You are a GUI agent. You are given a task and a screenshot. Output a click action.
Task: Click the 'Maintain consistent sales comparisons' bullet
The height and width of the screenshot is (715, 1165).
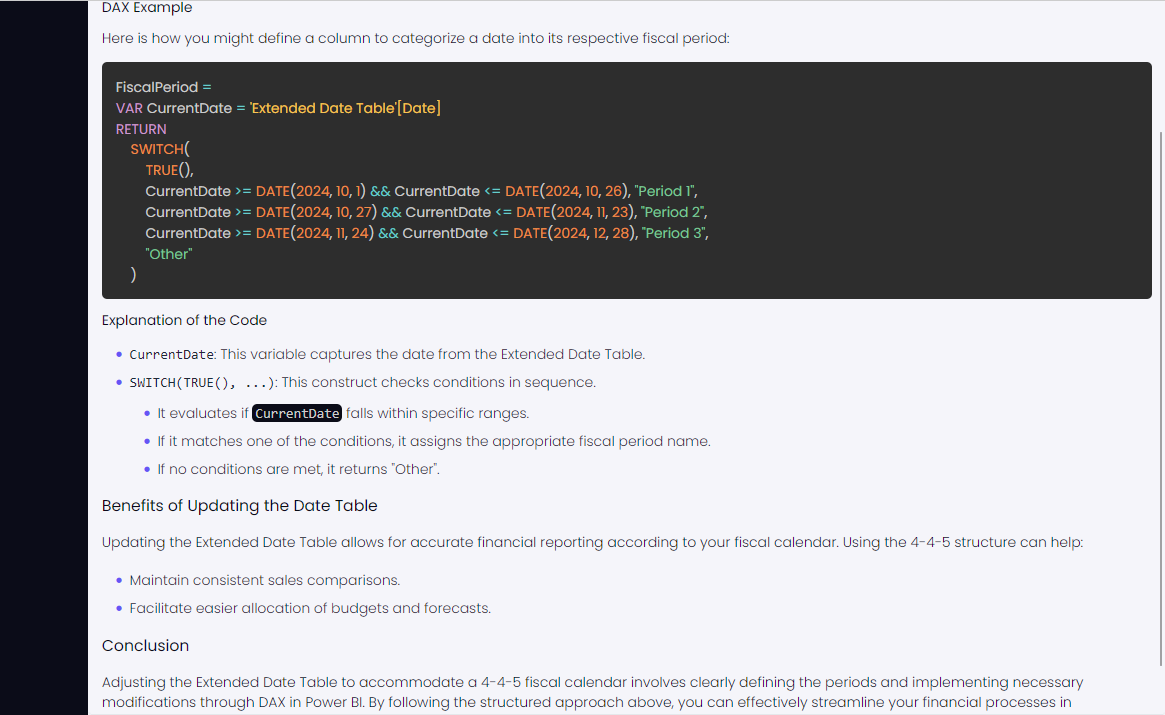point(265,580)
